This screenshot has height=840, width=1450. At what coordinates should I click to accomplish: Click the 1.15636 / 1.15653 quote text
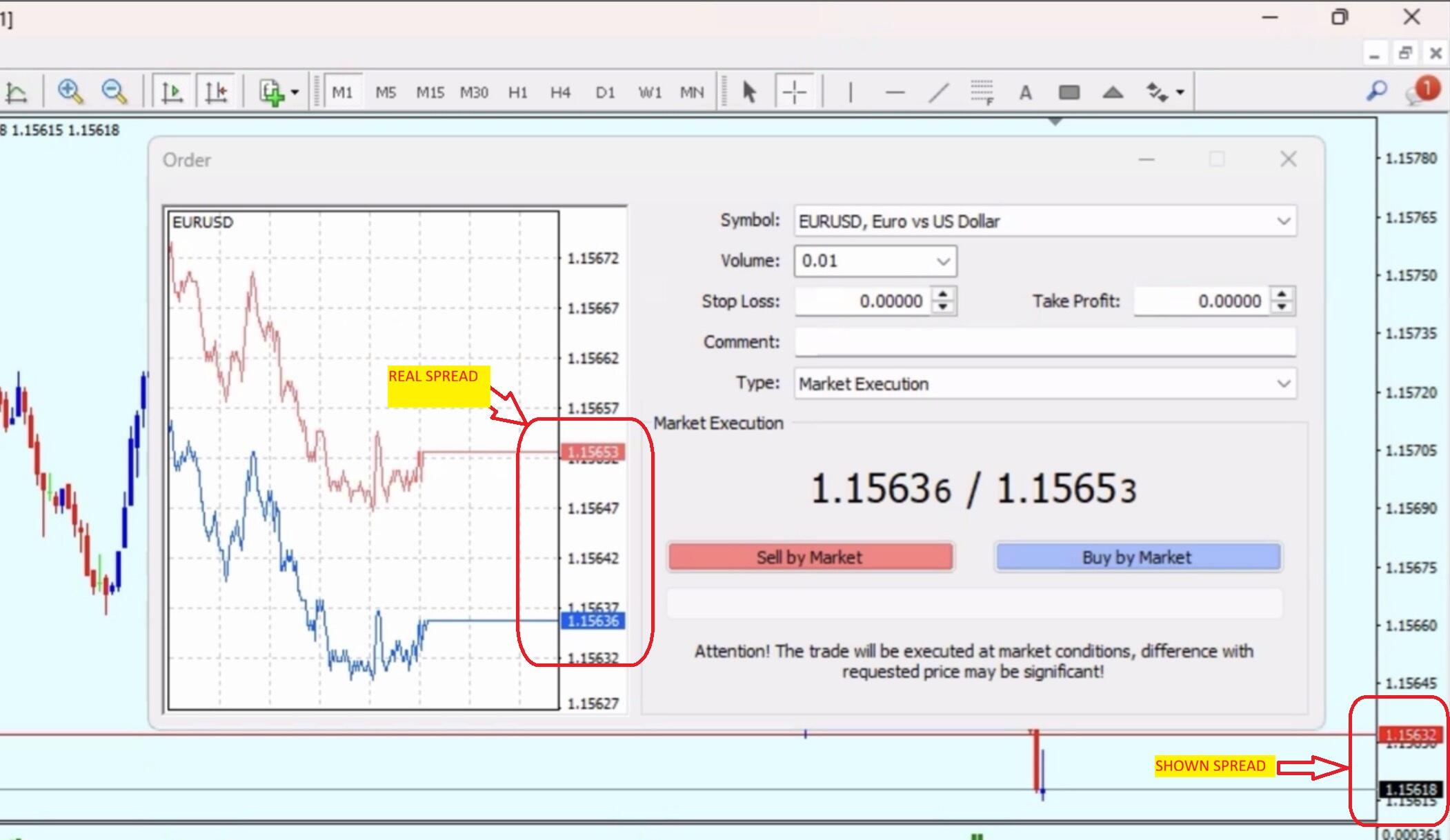973,488
